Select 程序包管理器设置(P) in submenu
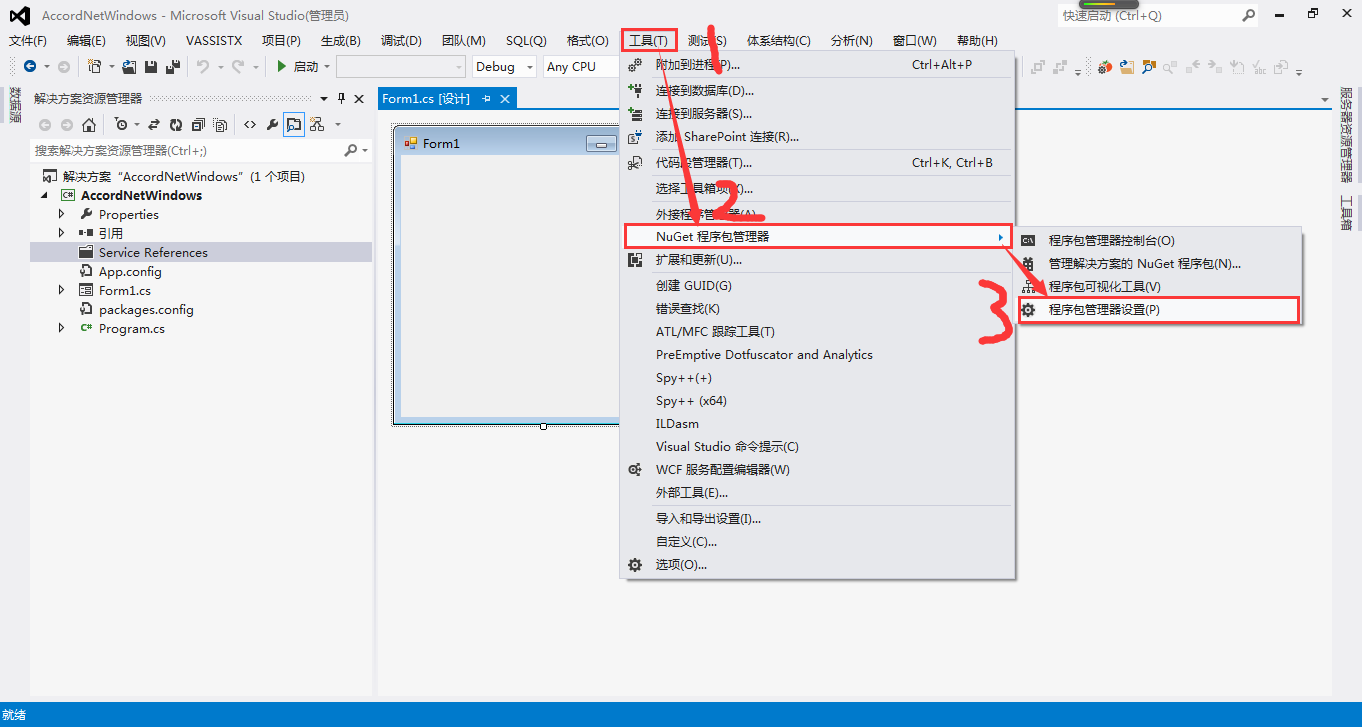Screen dimensions: 1362x727 pos(1158,310)
